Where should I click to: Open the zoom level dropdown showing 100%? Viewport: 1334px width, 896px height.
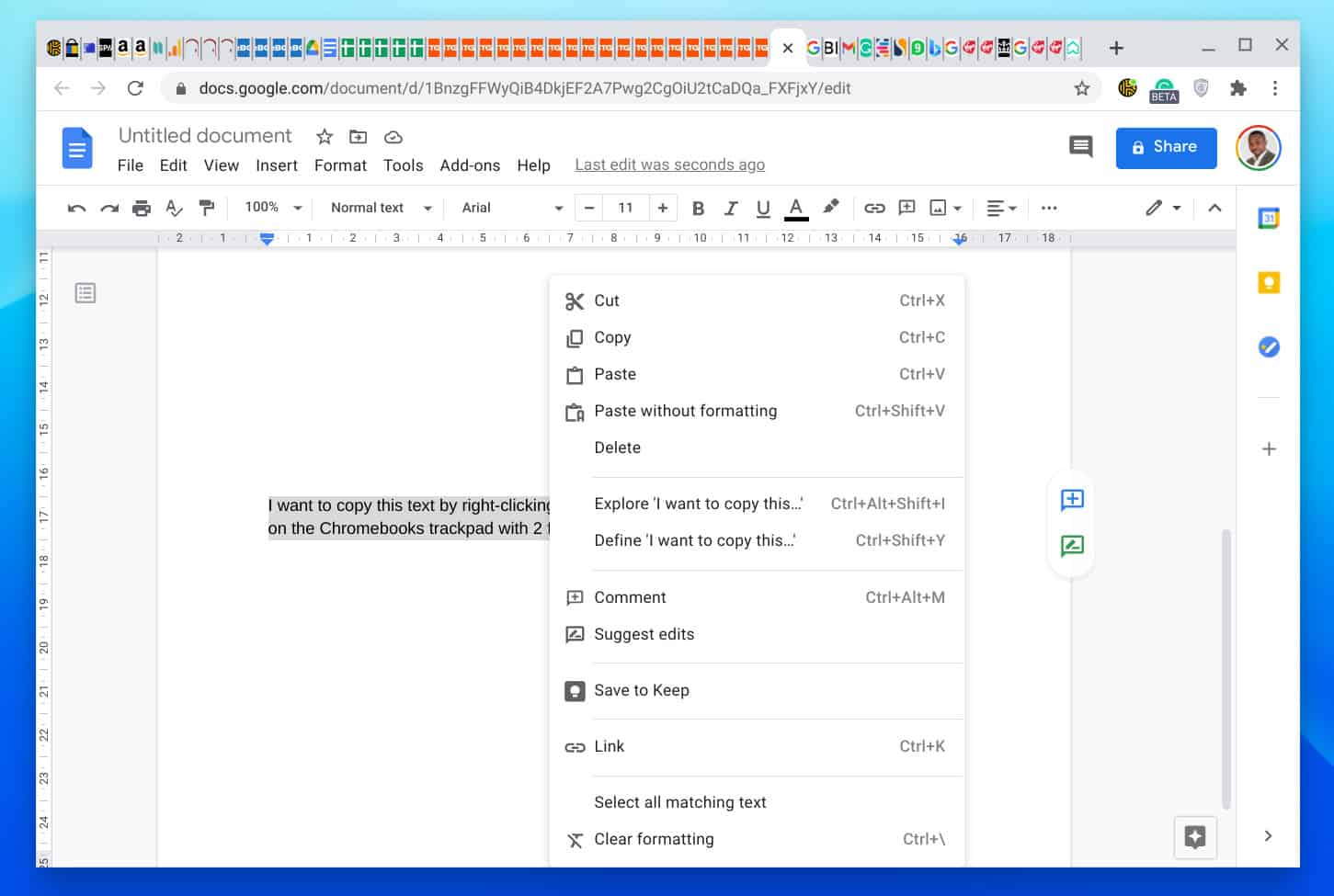pyautogui.click(x=271, y=208)
